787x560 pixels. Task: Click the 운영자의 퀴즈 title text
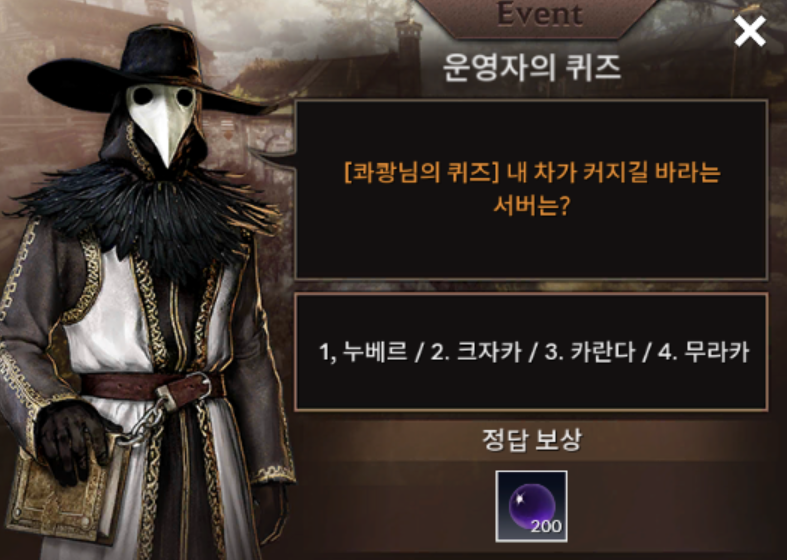[532, 67]
